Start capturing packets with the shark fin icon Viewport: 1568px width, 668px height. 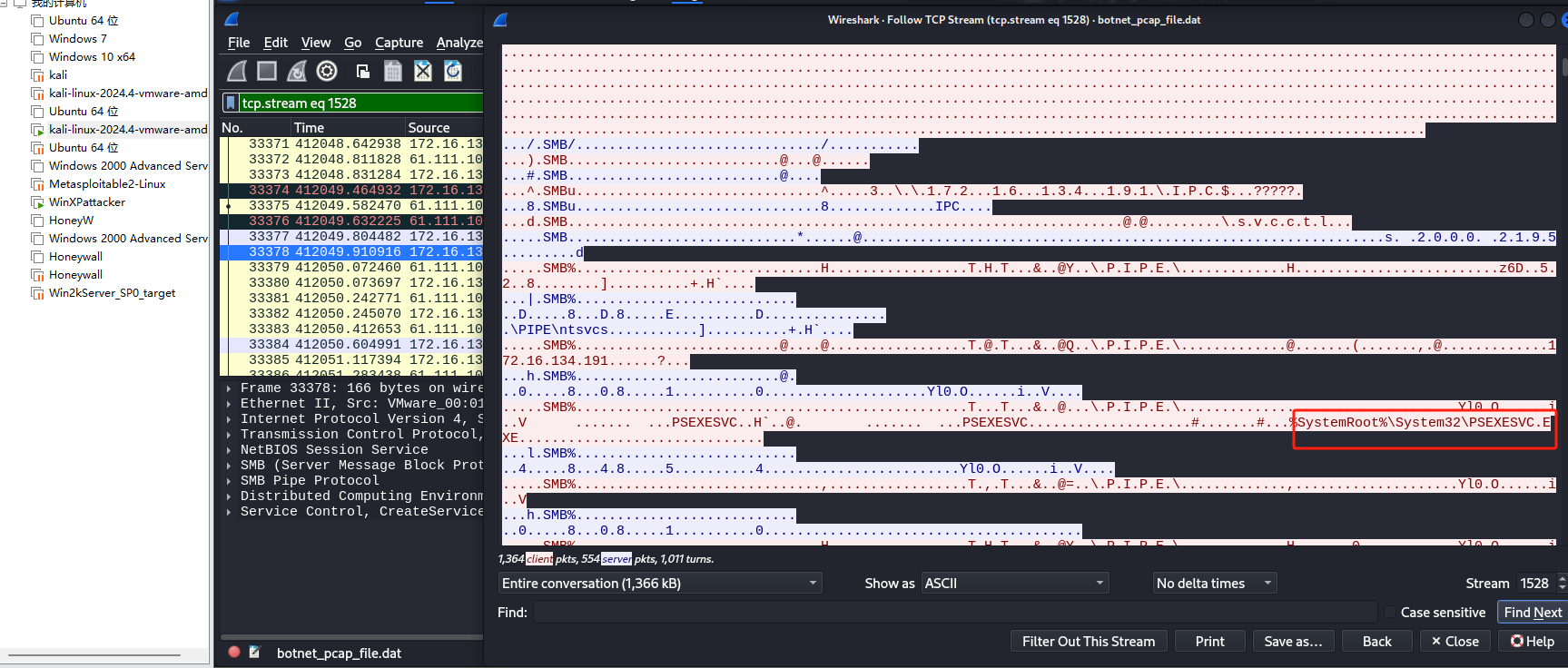tap(237, 71)
